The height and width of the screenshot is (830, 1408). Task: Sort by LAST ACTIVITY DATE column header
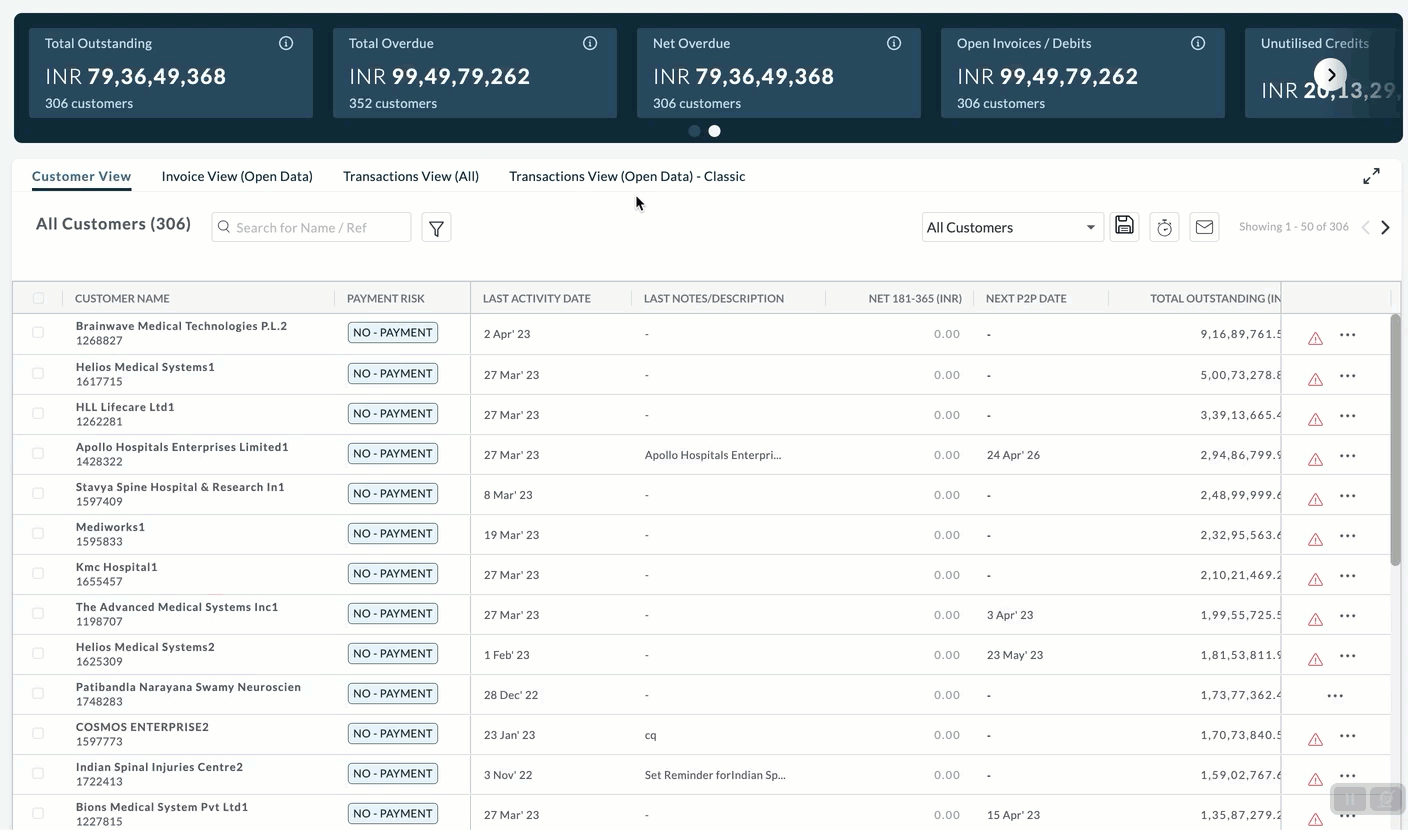coord(537,298)
